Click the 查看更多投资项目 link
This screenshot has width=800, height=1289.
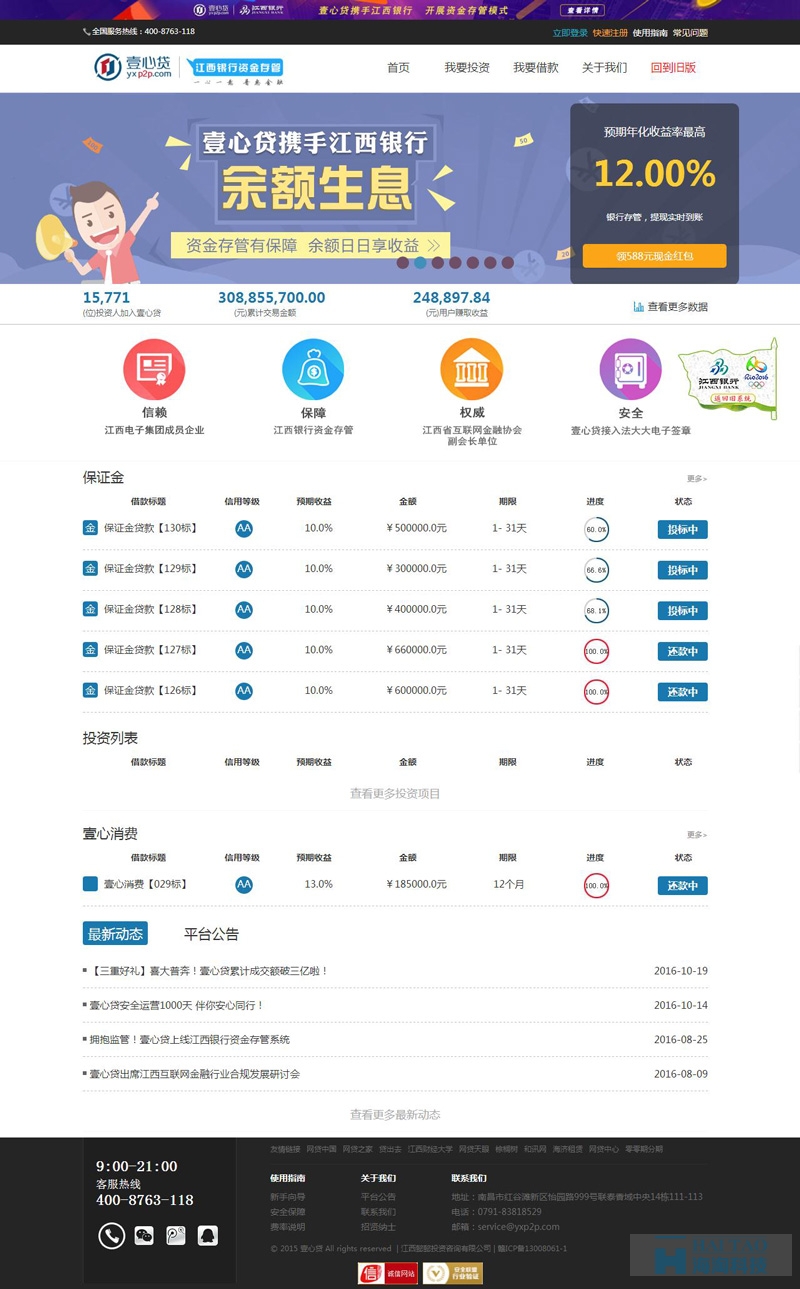[395, 794]
